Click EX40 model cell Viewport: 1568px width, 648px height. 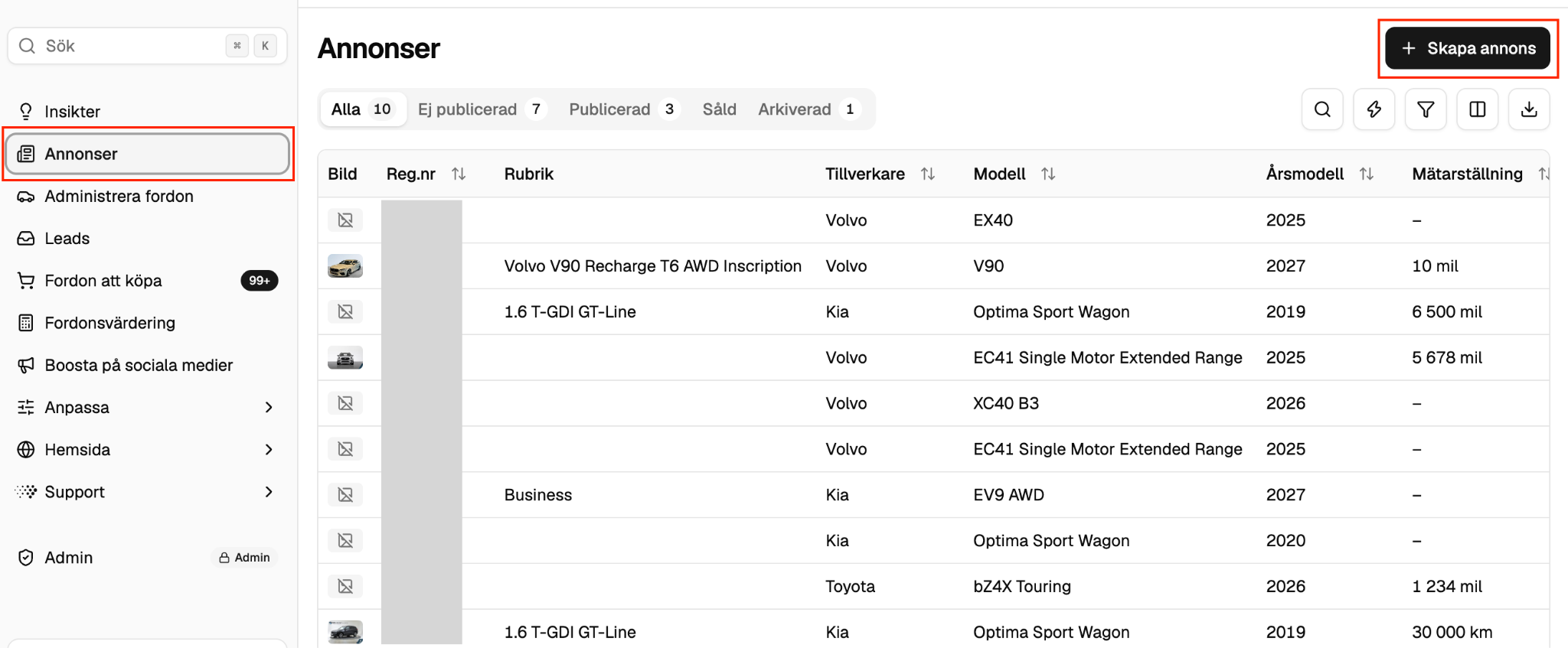click(993, 220)
